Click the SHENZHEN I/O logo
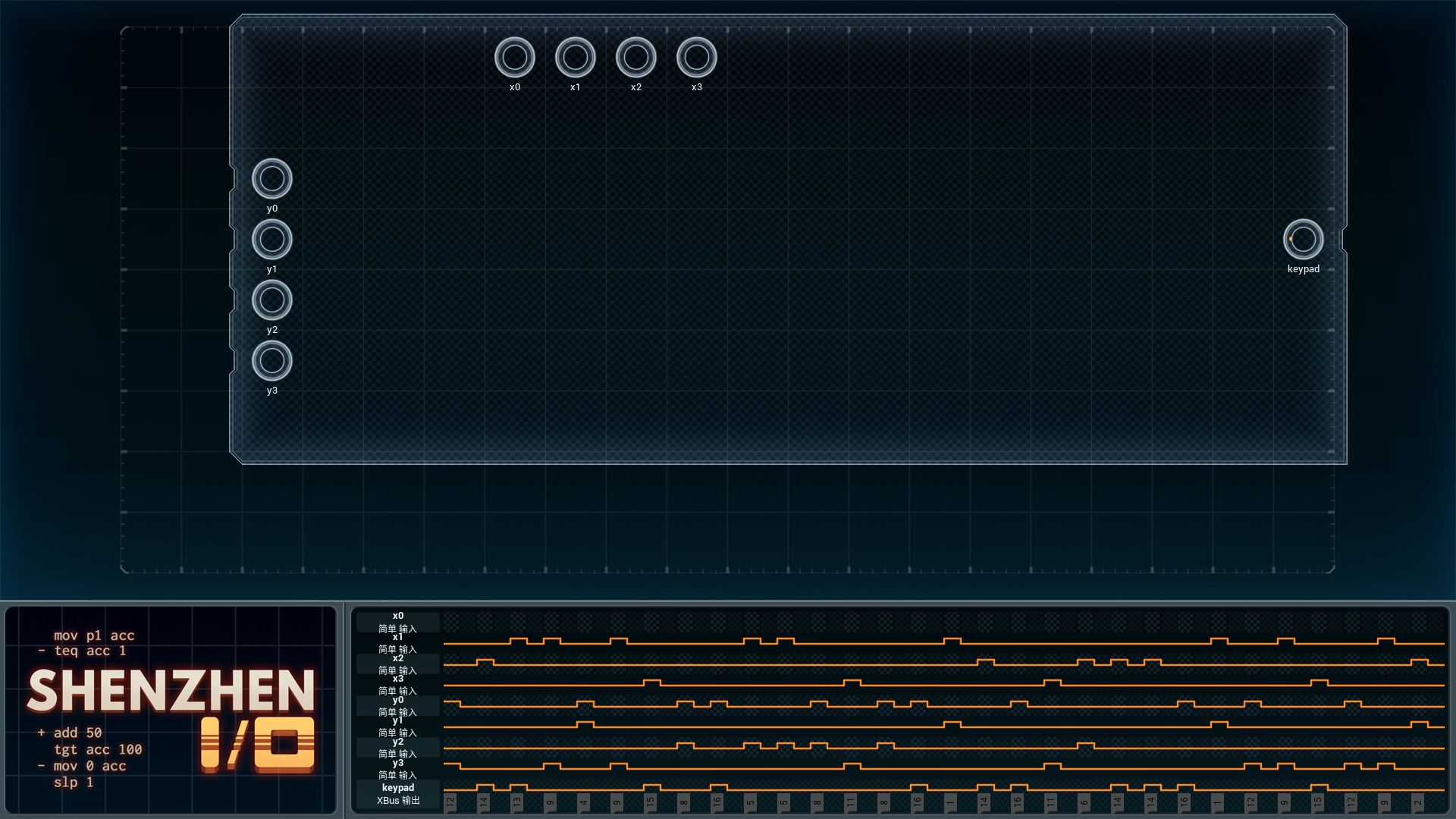Screen dimensions: 1456x819 point(171,718)
